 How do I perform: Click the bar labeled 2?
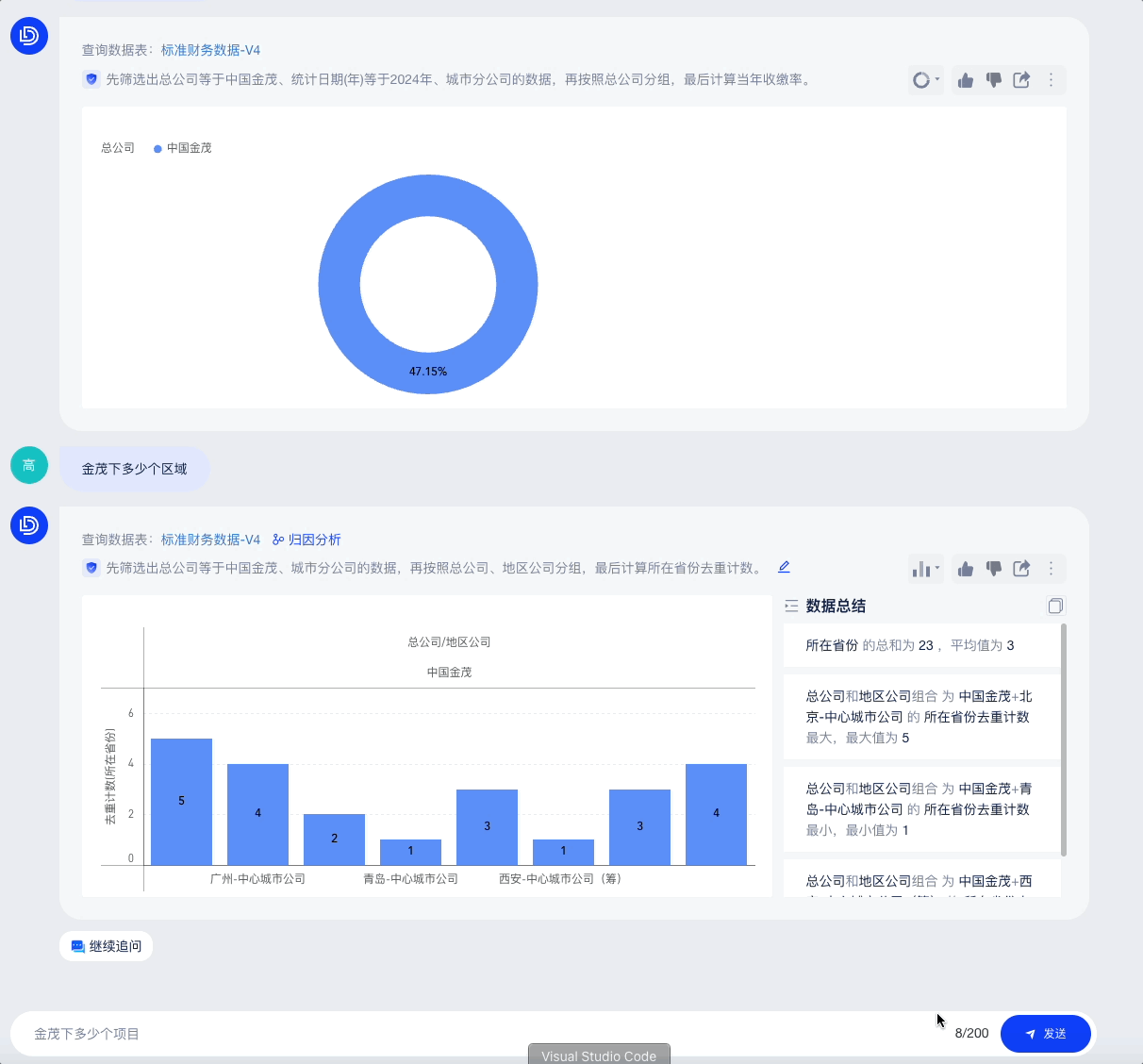coord(334,840)
